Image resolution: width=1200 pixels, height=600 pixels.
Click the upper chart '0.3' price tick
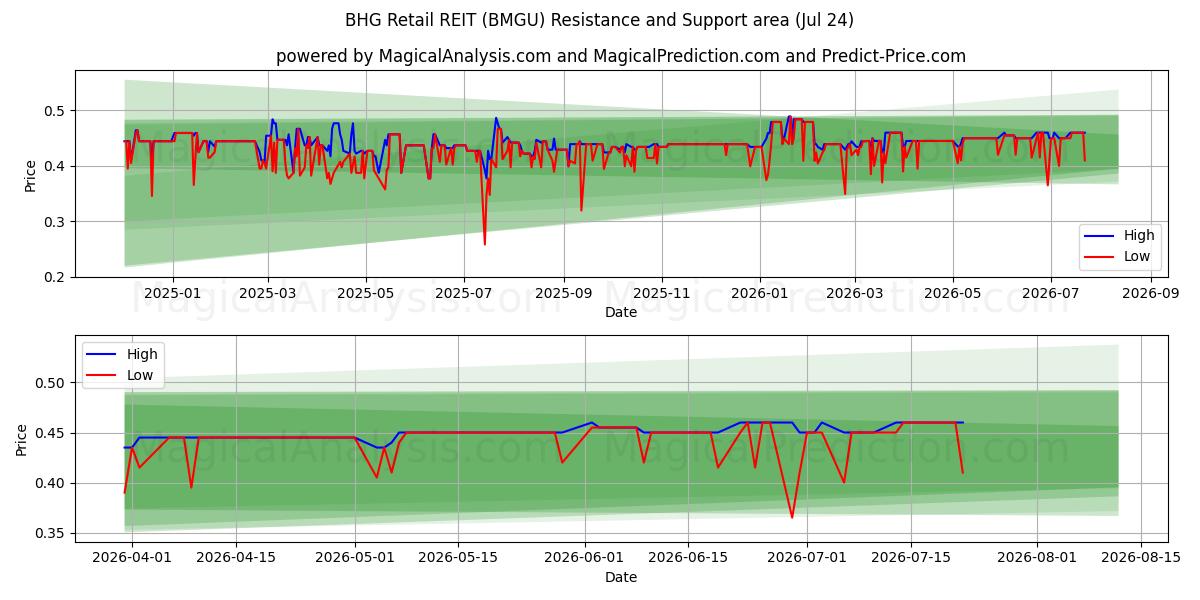tap(56, 222)
